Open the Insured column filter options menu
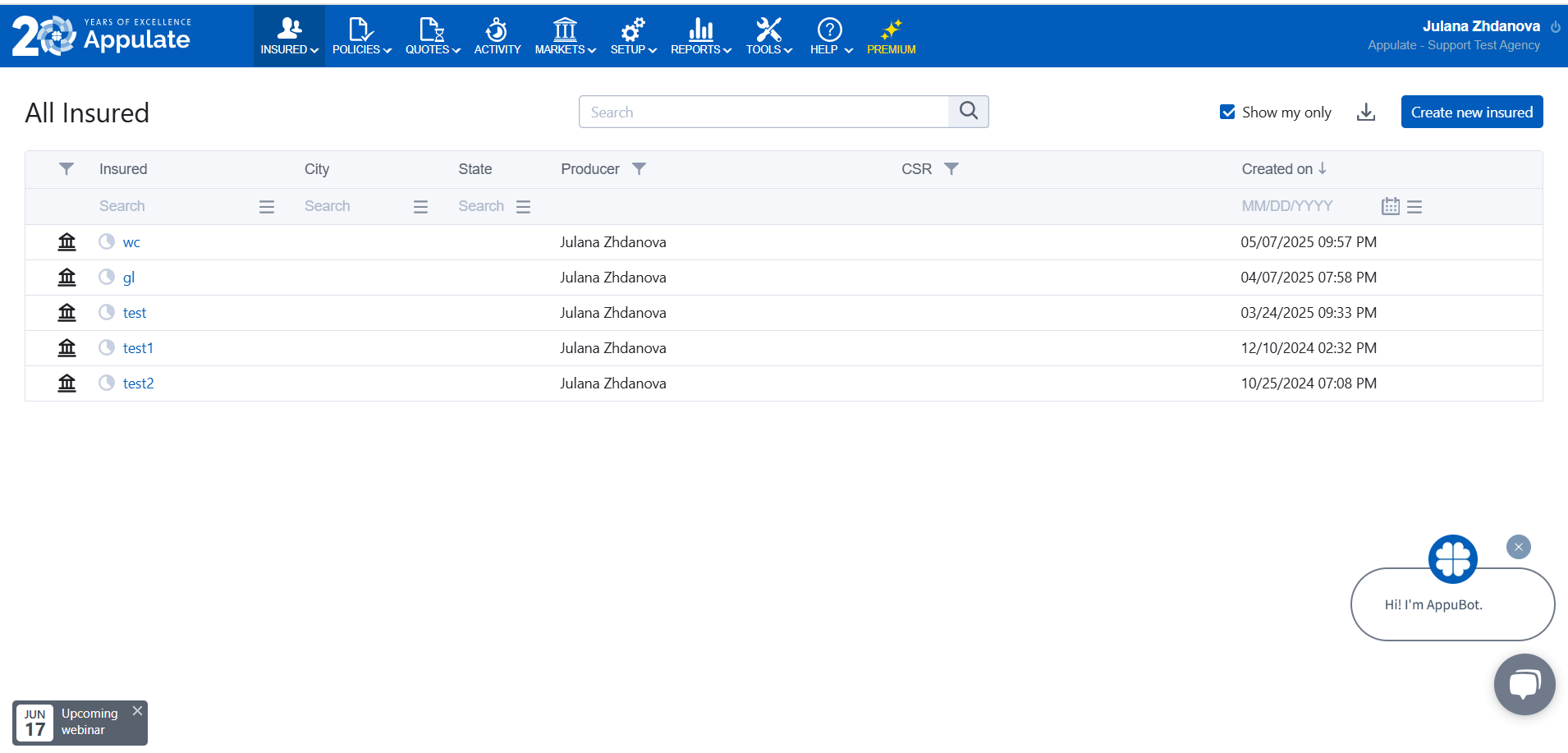Image resolution: width=1568 pixels, height=753 pixels. coord(267,207)
